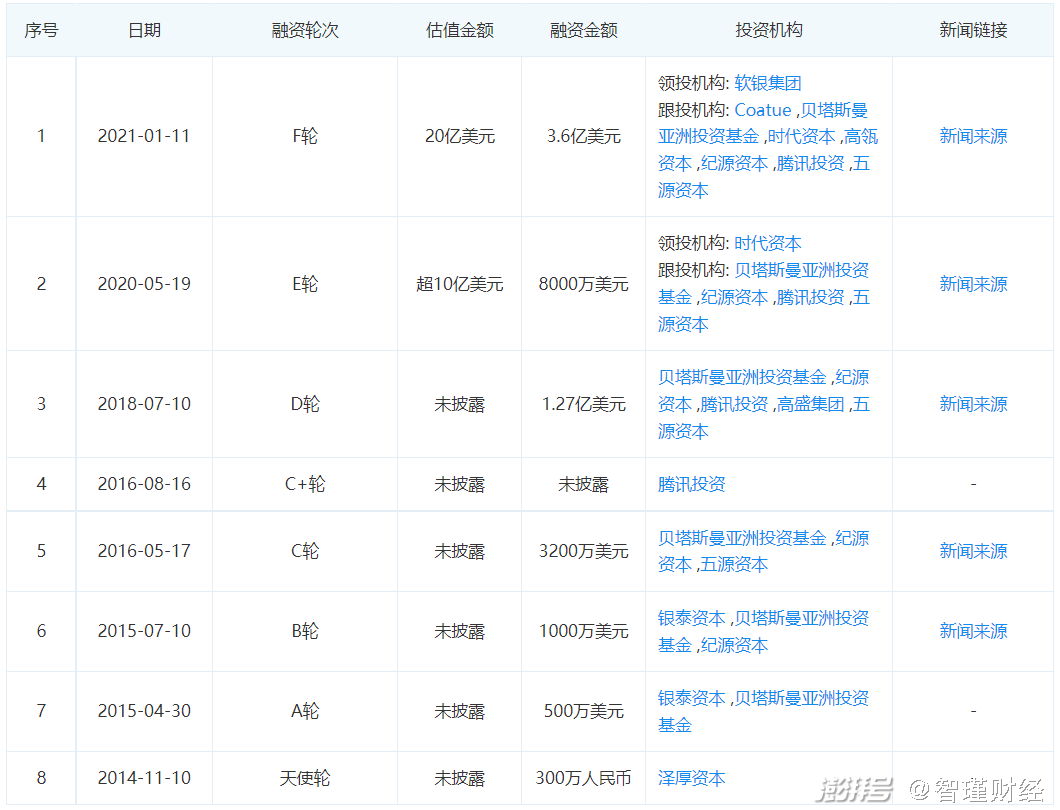Click the 融资金额 column header
The image size is (1060, 810).
tap(583, 30)
